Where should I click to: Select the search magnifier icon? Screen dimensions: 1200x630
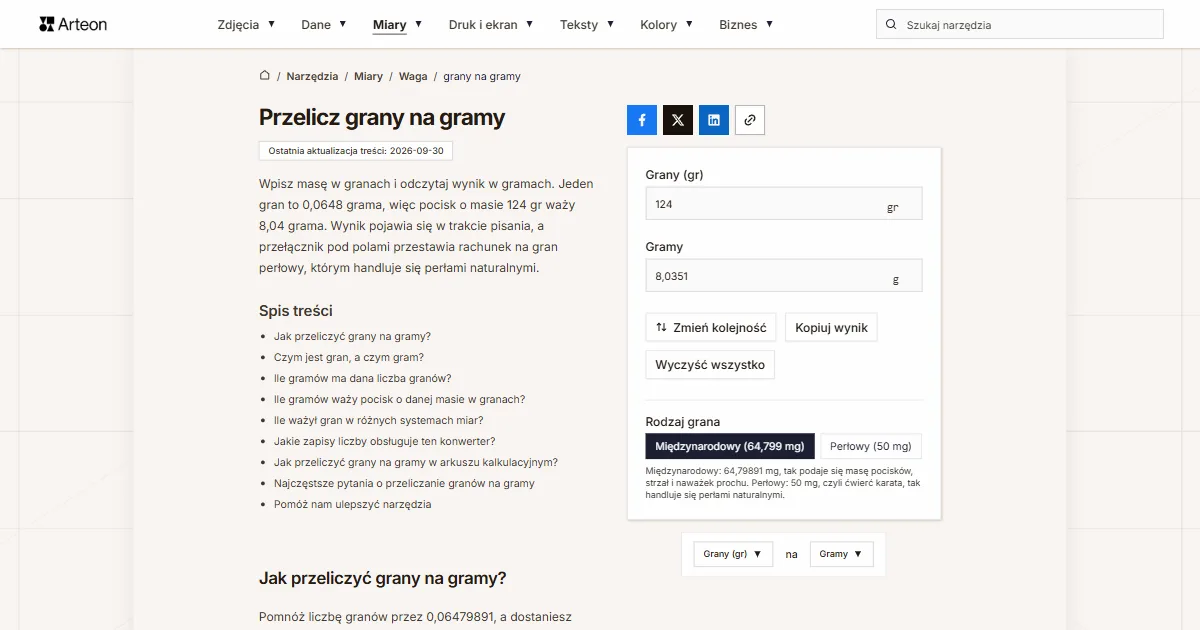click(891, 25)
